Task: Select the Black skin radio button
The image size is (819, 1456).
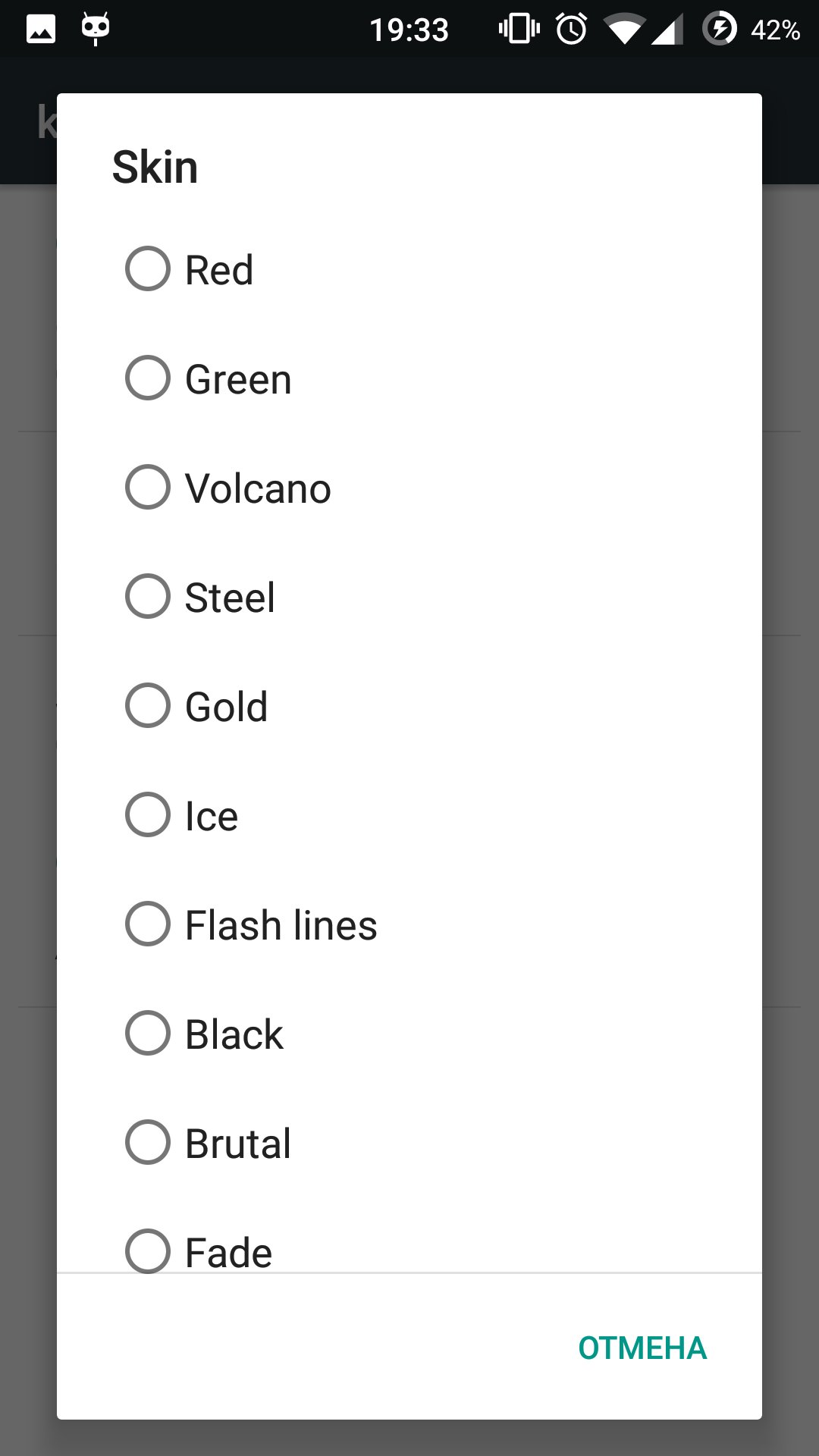Action: coord(148,1033)
